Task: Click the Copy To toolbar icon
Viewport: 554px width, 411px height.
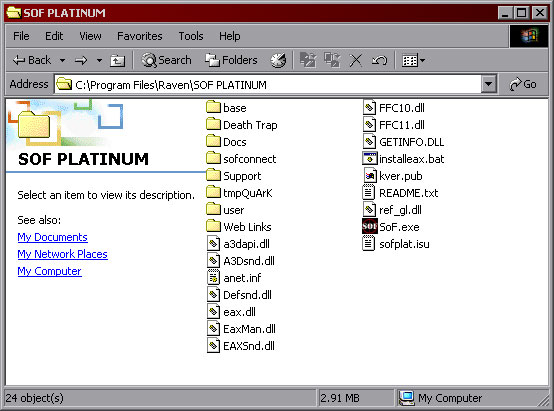Action: [332, 60]
